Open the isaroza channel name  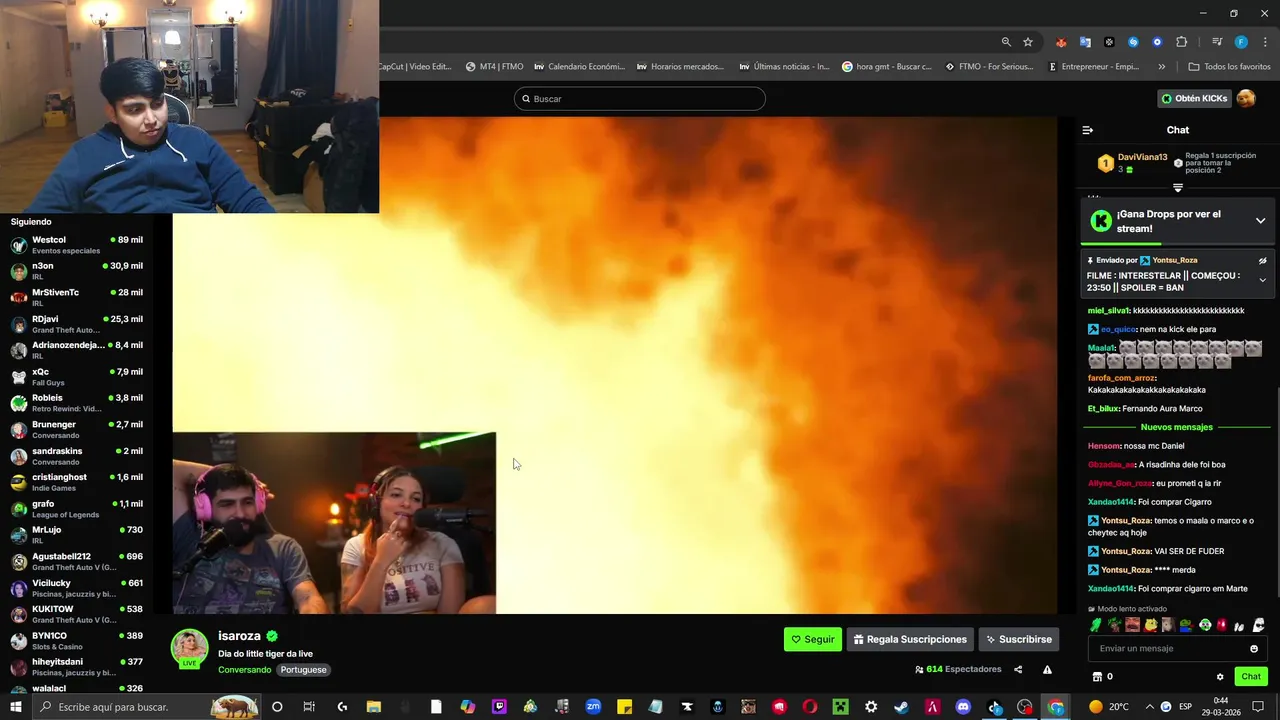coord(239,636)
